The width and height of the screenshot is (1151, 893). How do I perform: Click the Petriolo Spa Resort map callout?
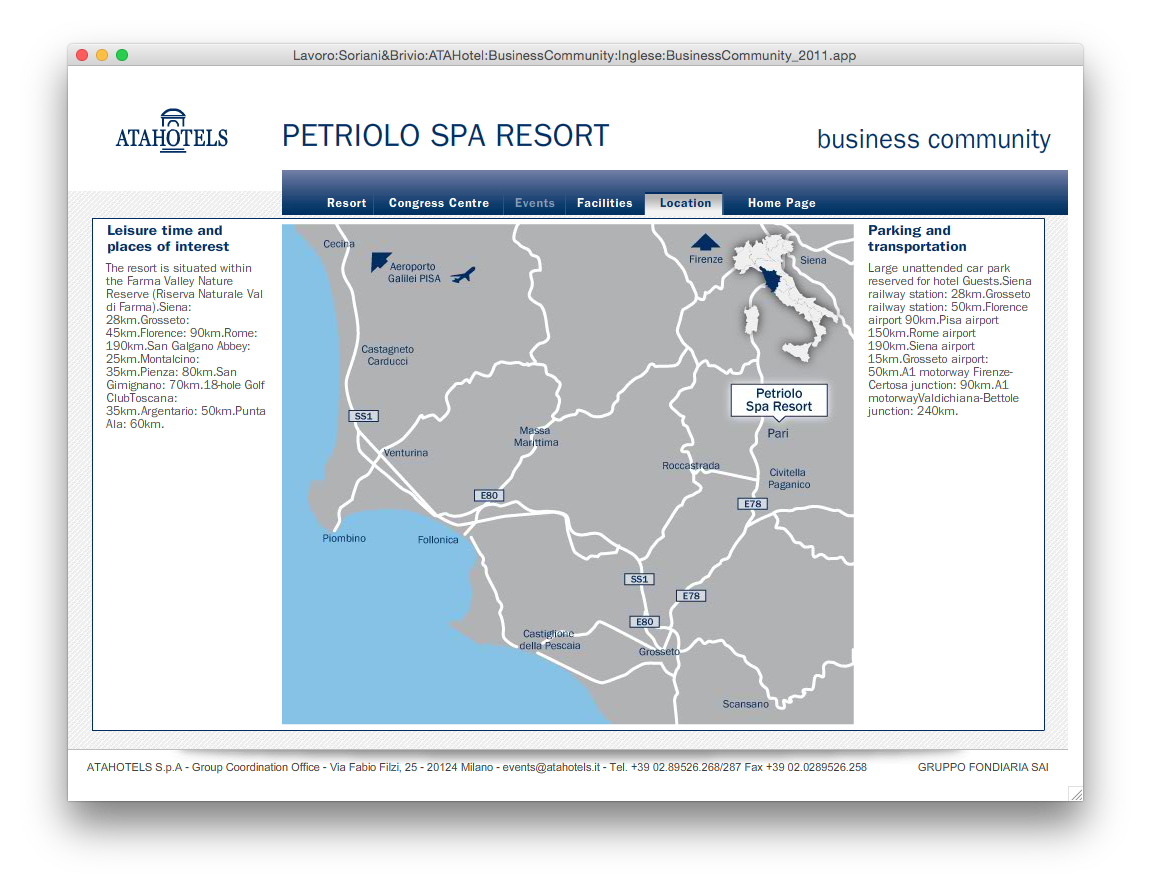(x=779, y=401)
